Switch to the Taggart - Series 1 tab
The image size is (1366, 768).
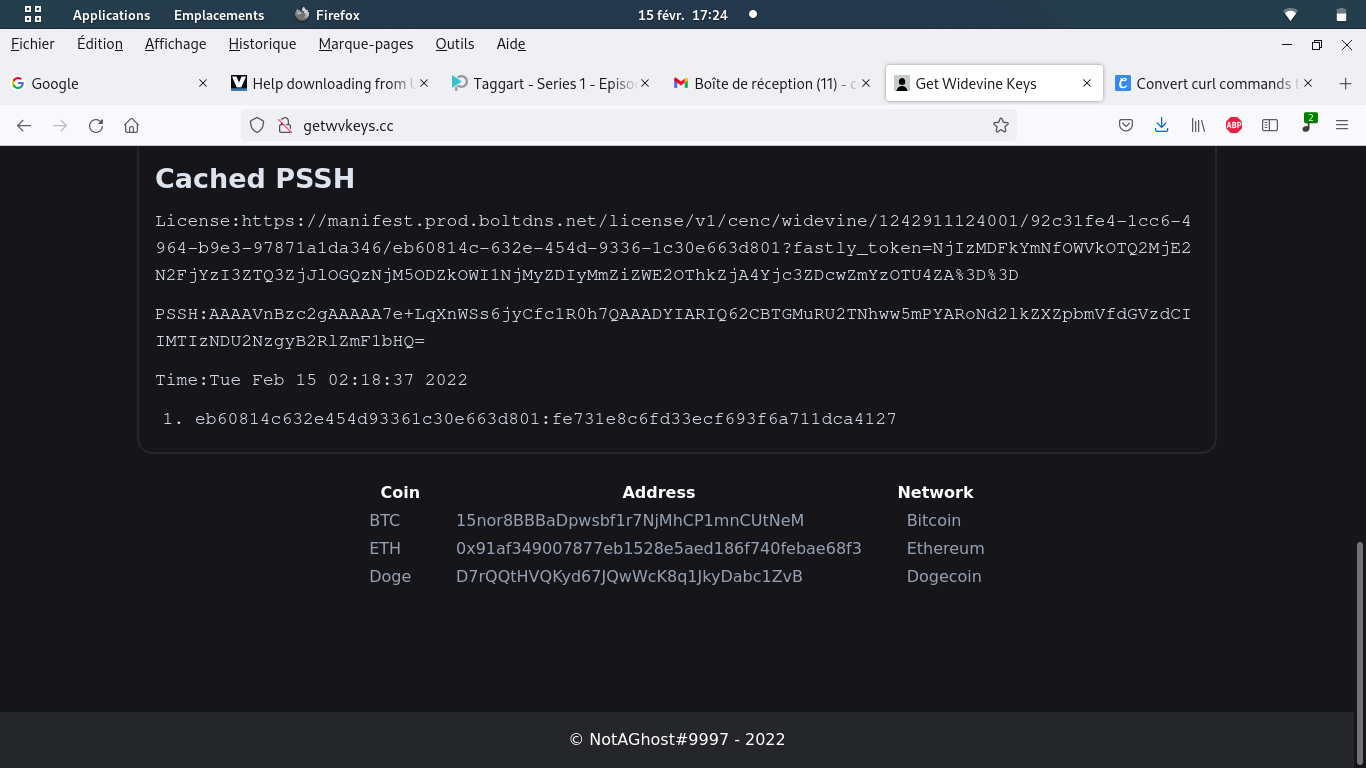544,84
